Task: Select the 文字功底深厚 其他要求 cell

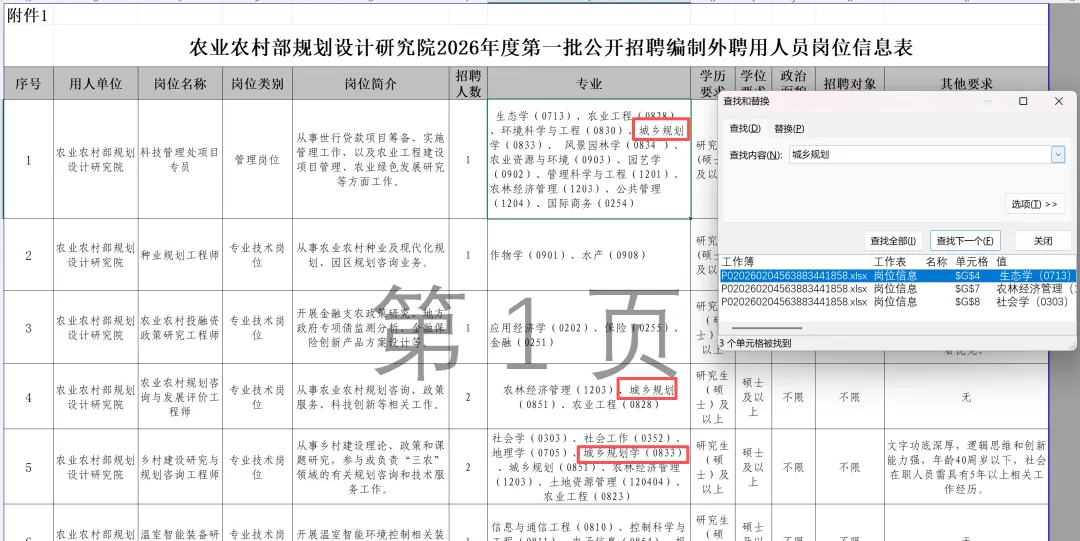Action: (966, 467)
